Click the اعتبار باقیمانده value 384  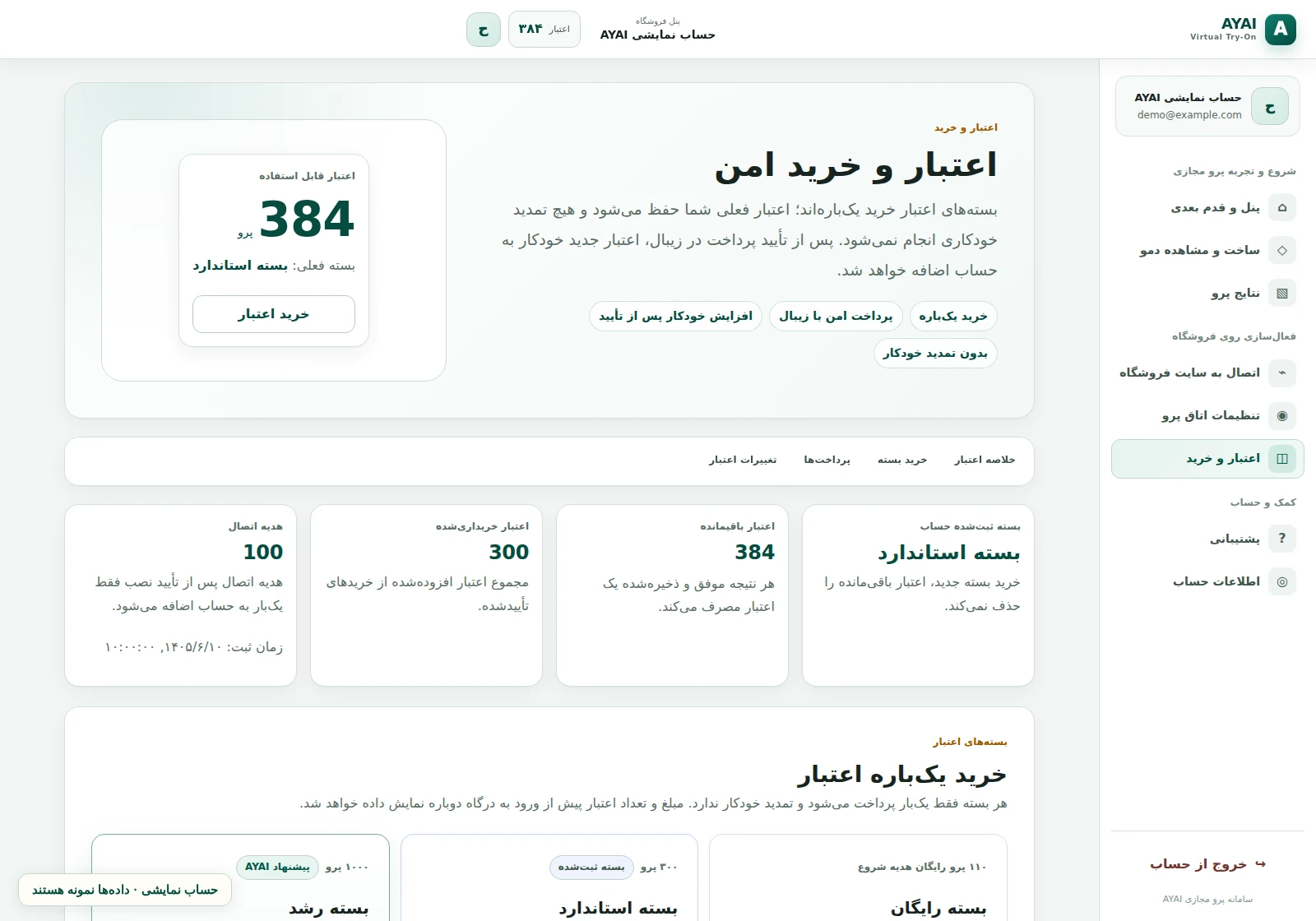755,552
